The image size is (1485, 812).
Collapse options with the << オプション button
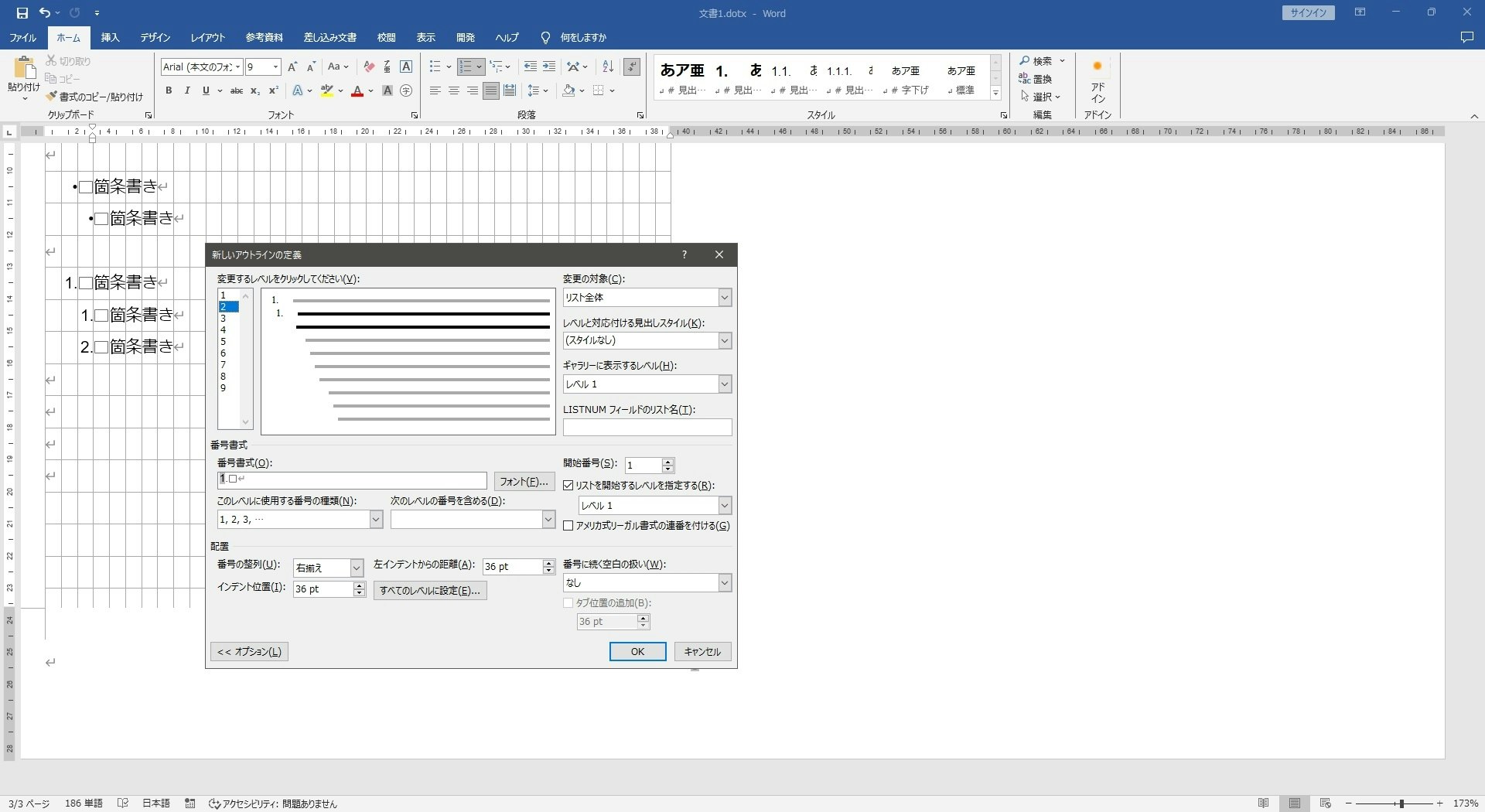click(249, 652)
